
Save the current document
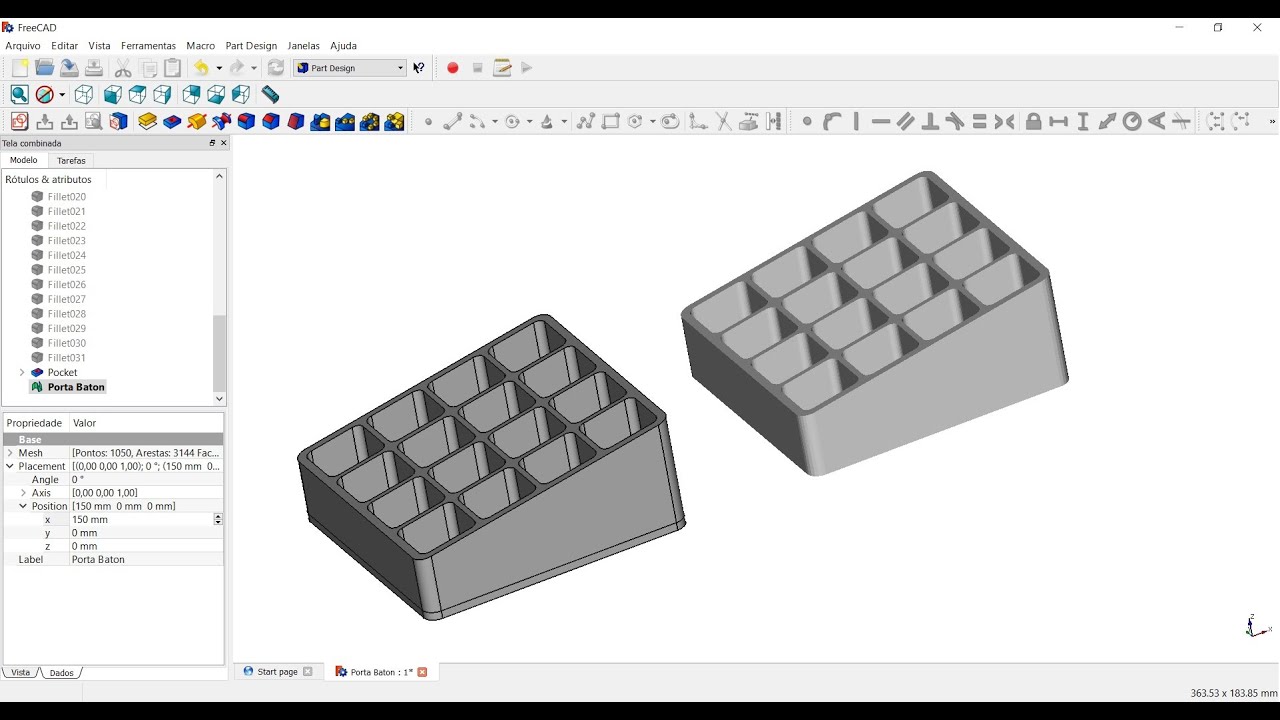point(69,68)
